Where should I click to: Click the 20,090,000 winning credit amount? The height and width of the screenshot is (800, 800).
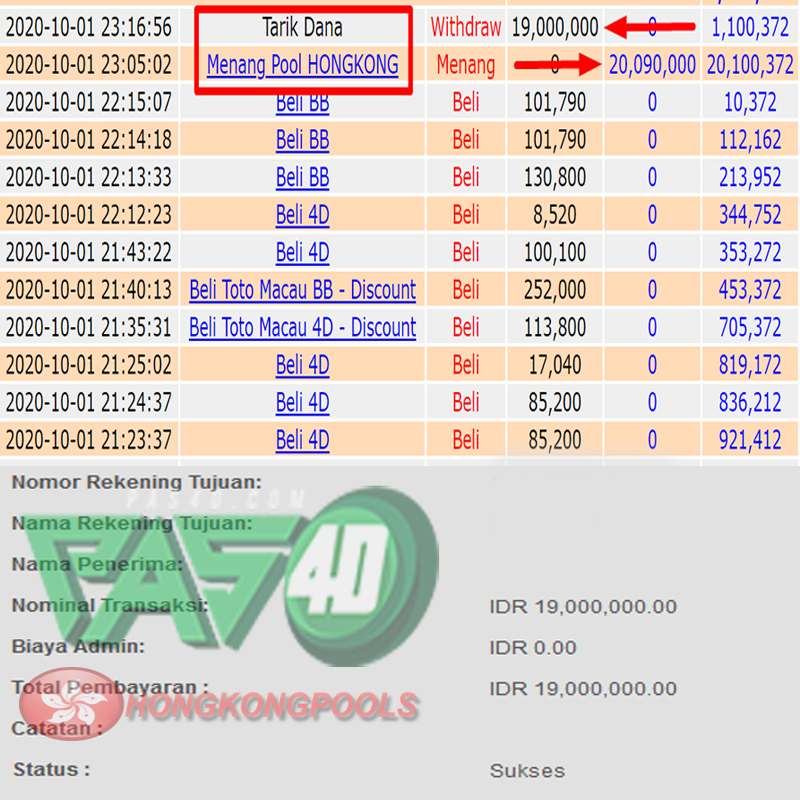[x=652, y=65]
